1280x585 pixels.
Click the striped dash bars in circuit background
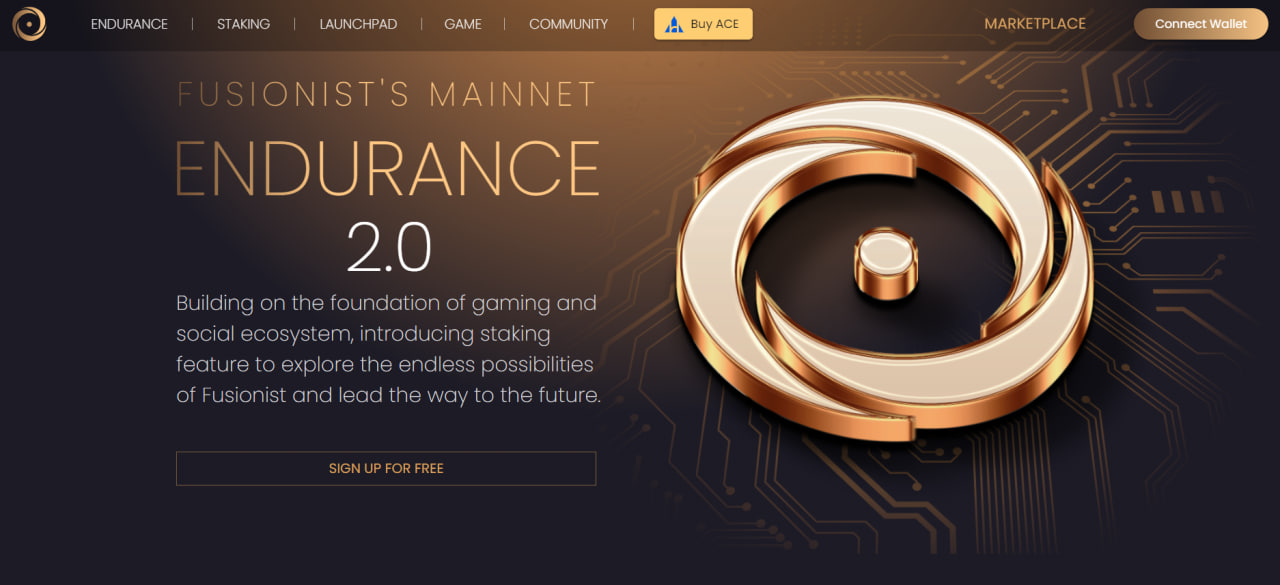[x=1186, y=203]
